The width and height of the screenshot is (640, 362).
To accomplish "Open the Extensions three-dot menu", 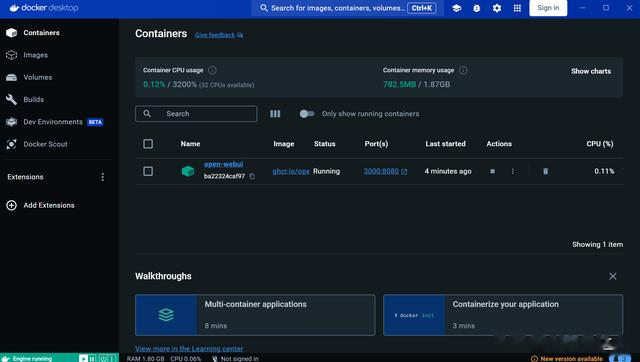I will point(102,177).
